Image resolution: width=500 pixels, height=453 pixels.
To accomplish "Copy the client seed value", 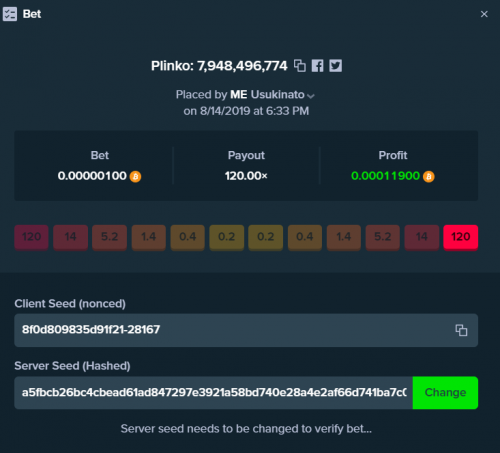I will point(461,330).
